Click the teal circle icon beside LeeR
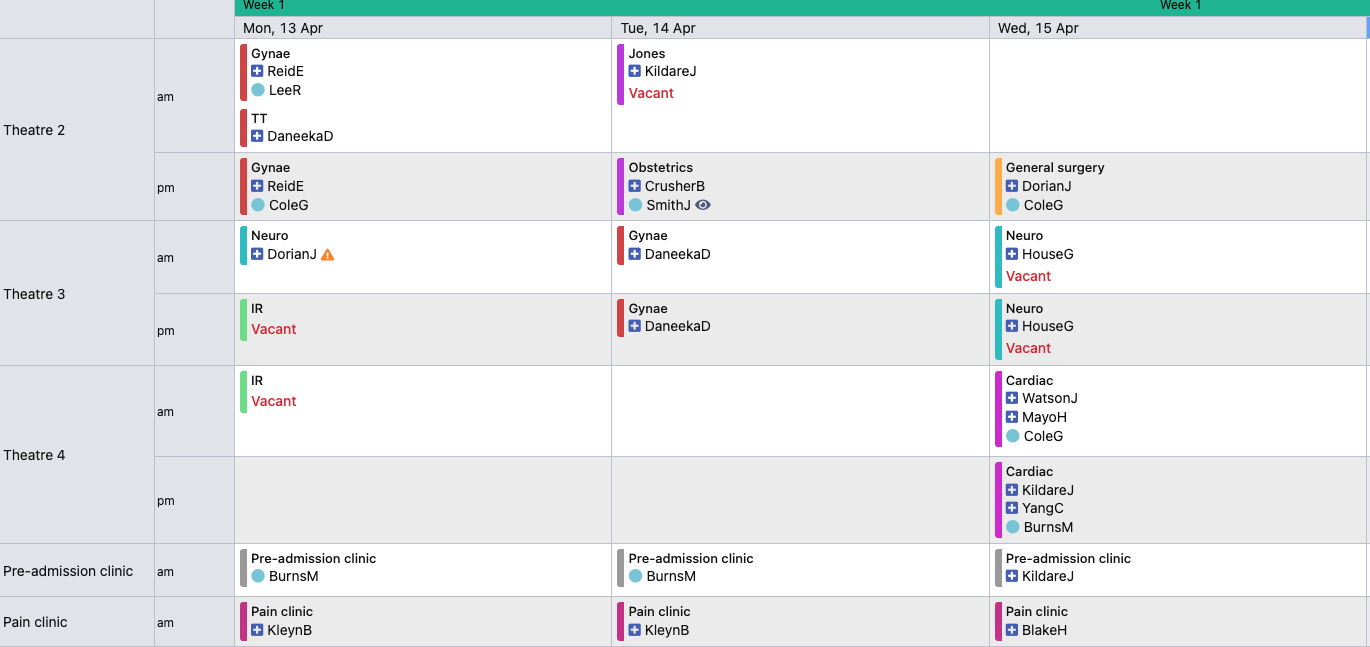 258,90
